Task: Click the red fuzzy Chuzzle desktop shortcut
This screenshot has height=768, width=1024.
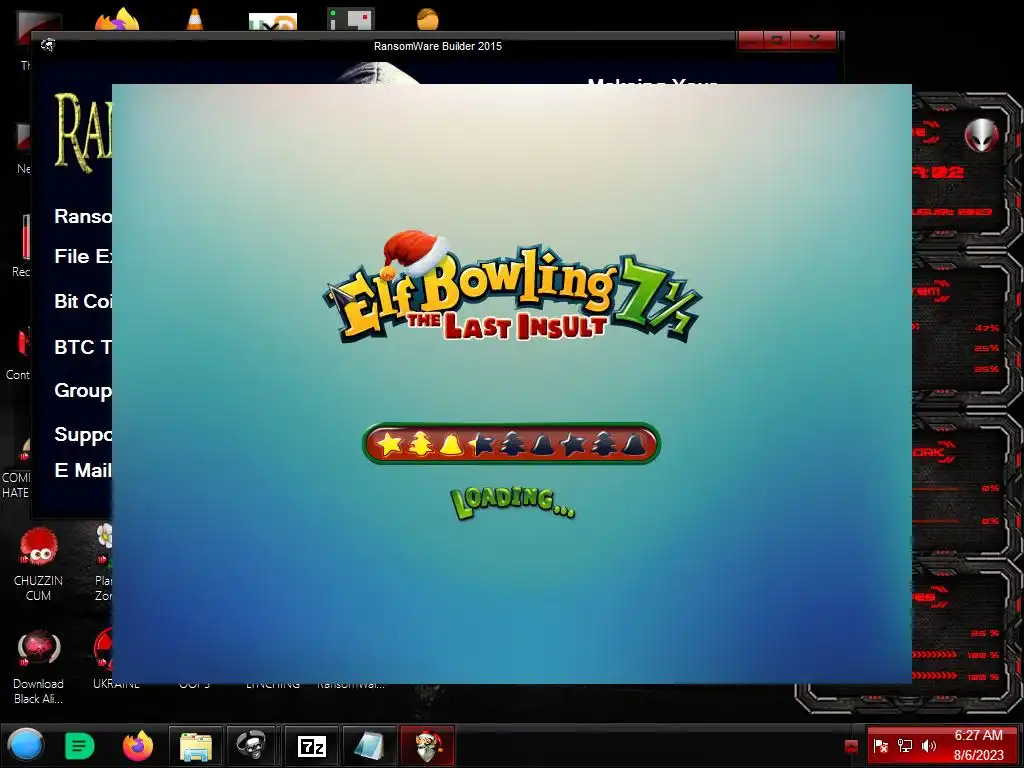Action: tap(39, 564)
